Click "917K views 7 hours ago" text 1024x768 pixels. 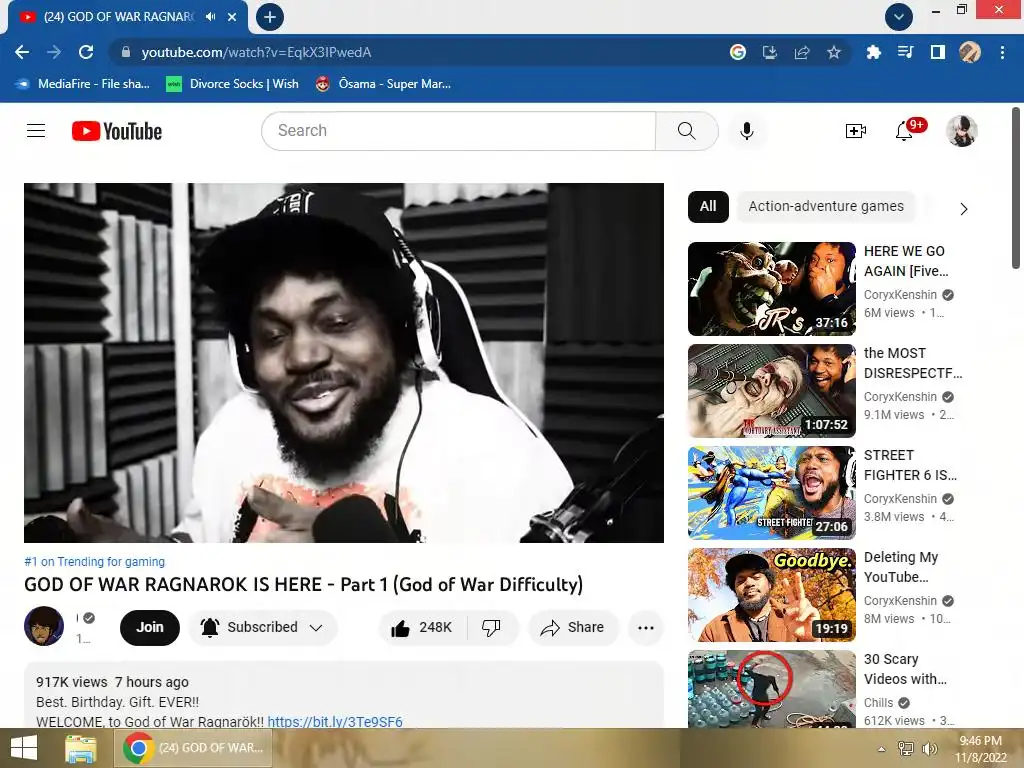pyautogui.click(x=112, y=682)
